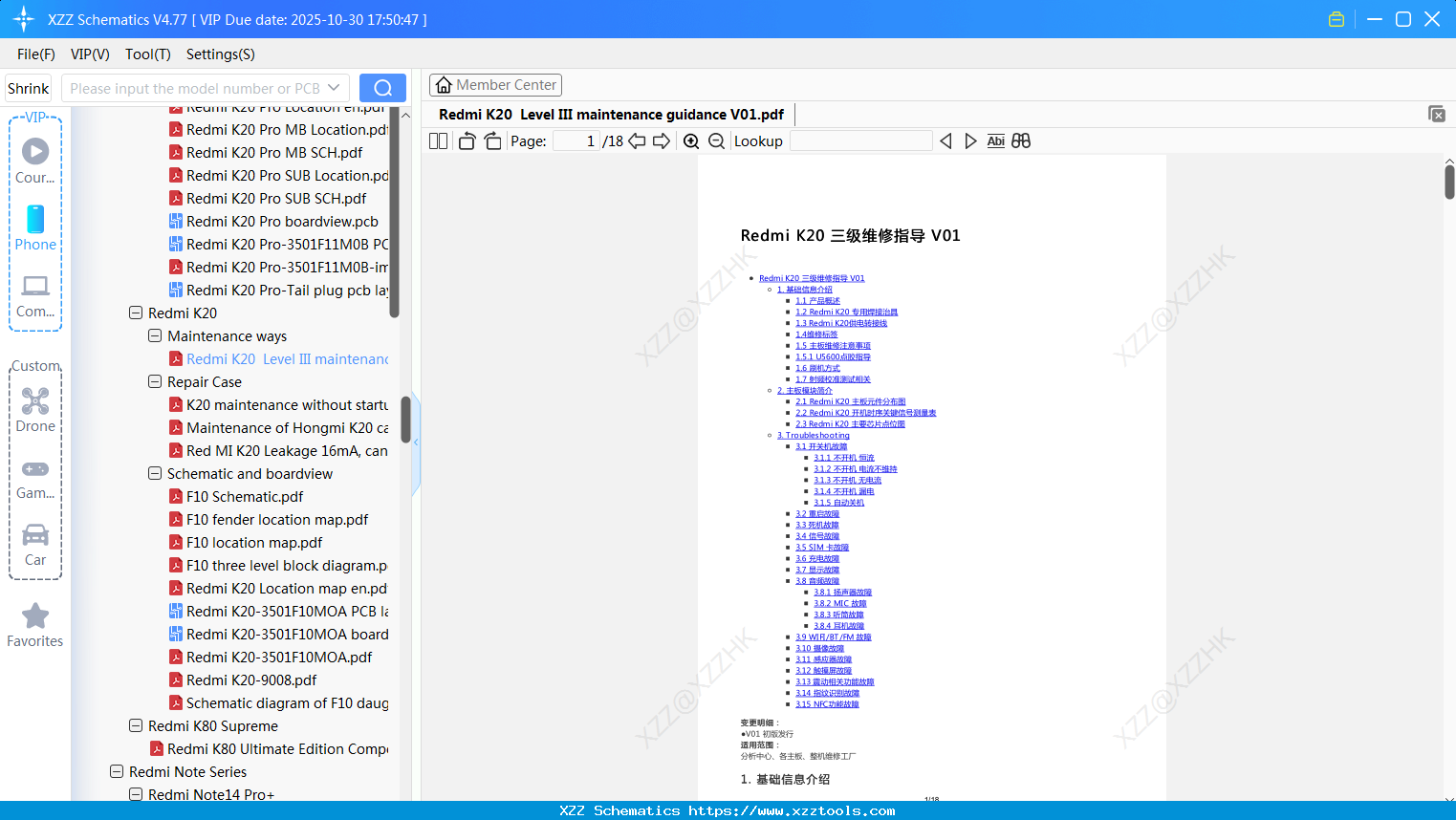
Task: Select the Computer category in sidebar
Action: pyautogui.click(x=35, y=295)
